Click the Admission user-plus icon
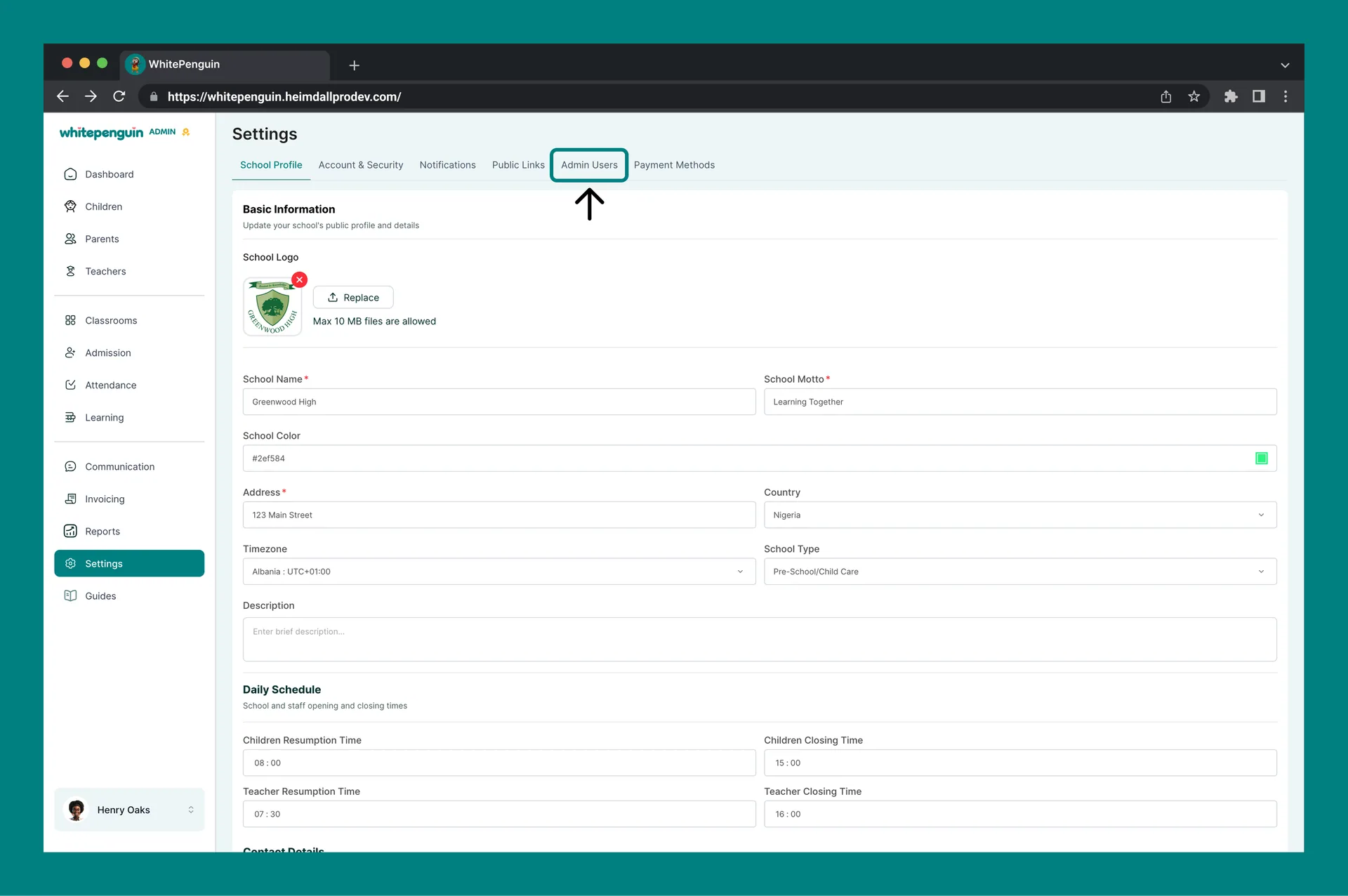The height and width of the screenshot is (896, 1348). click(x=70, y=353)
